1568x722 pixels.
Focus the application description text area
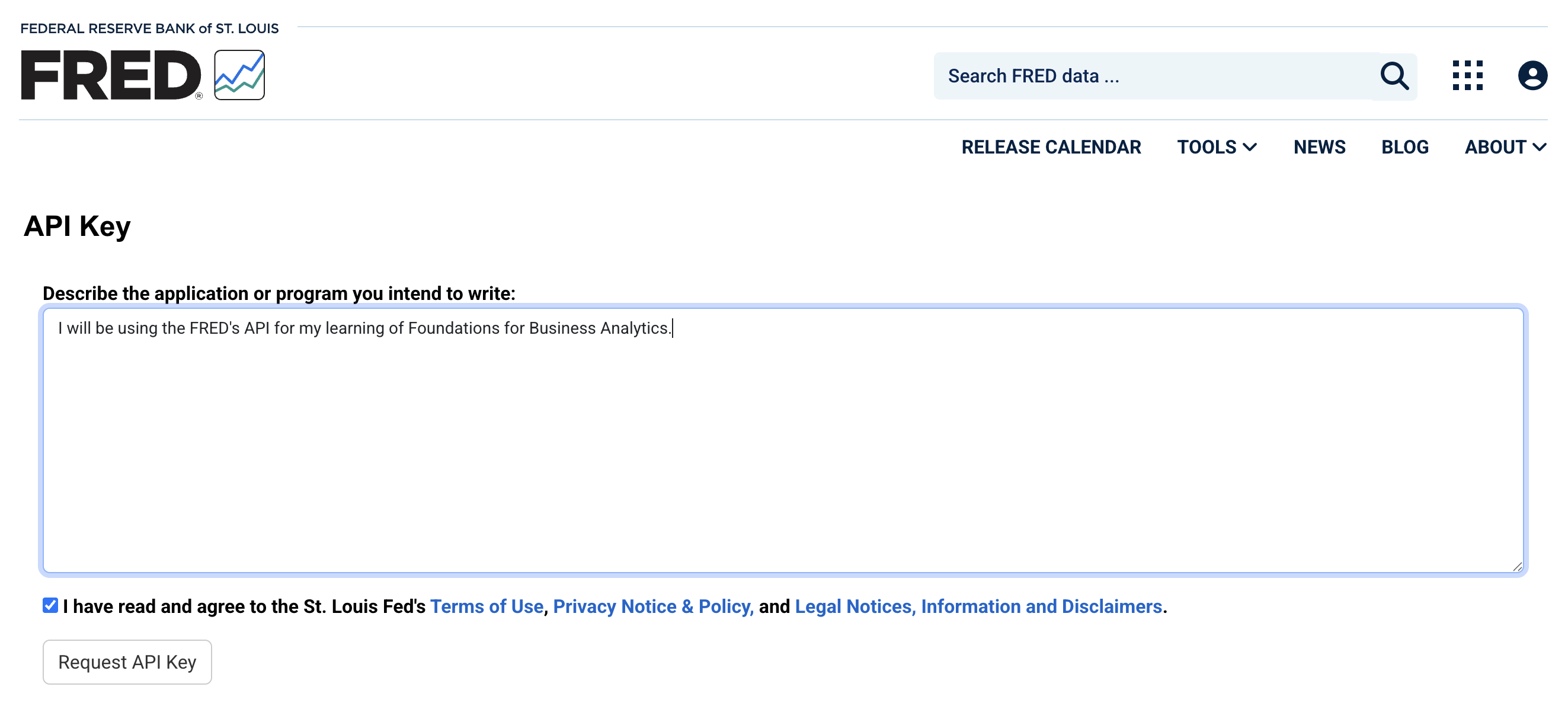pyautogui.click(x=783, y=440)
